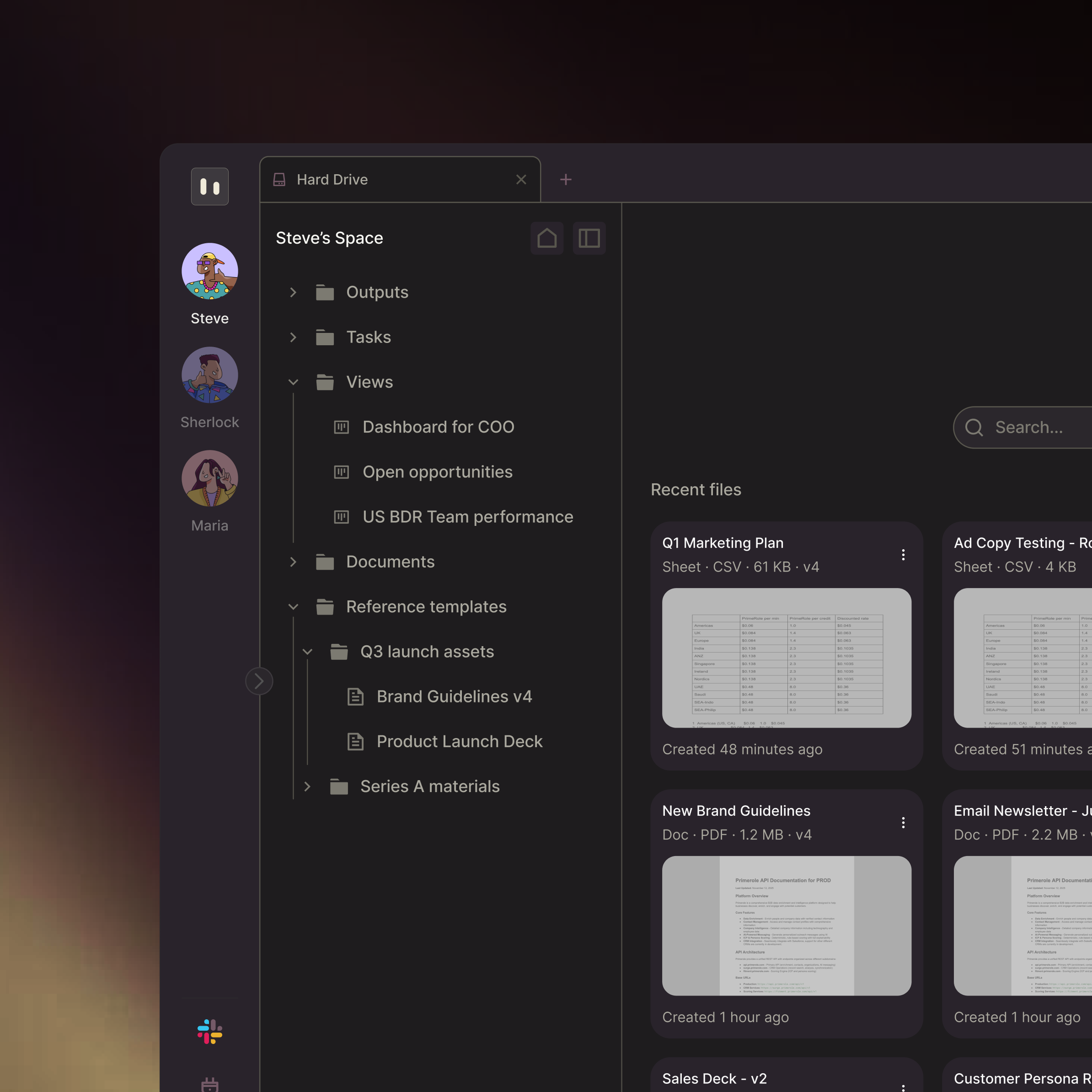Select Steve's avatar
This screenshot has height=1092, width=1092.
click(x=210, y=271)
